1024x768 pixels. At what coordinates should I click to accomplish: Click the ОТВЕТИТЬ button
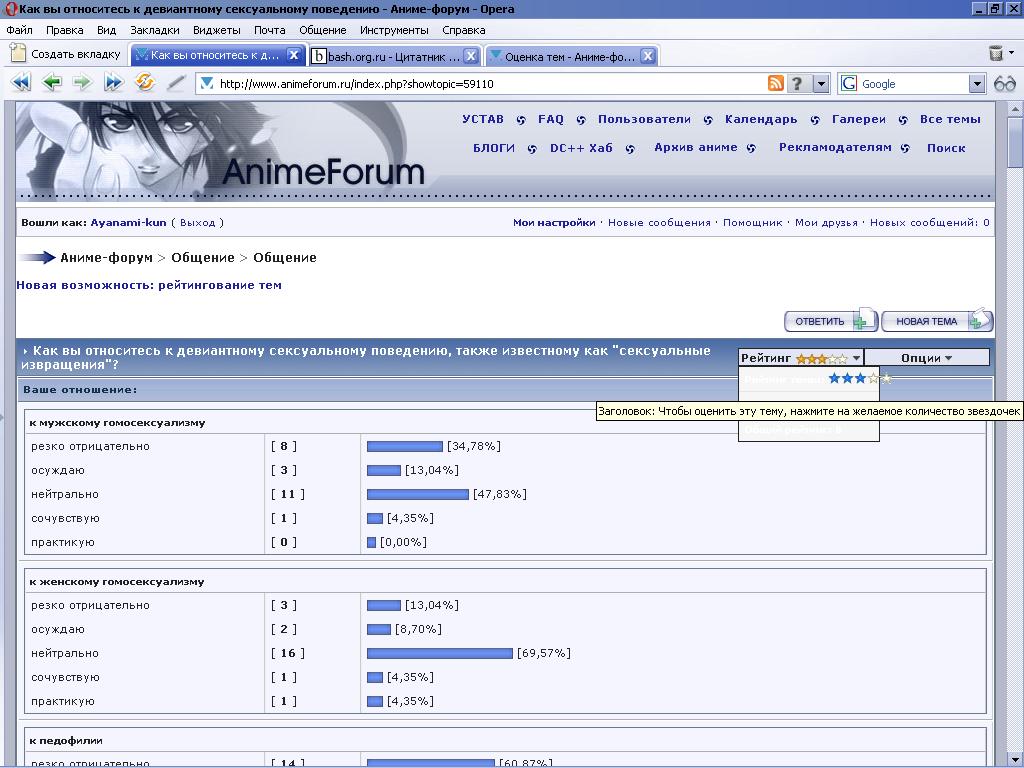(831, 321)
